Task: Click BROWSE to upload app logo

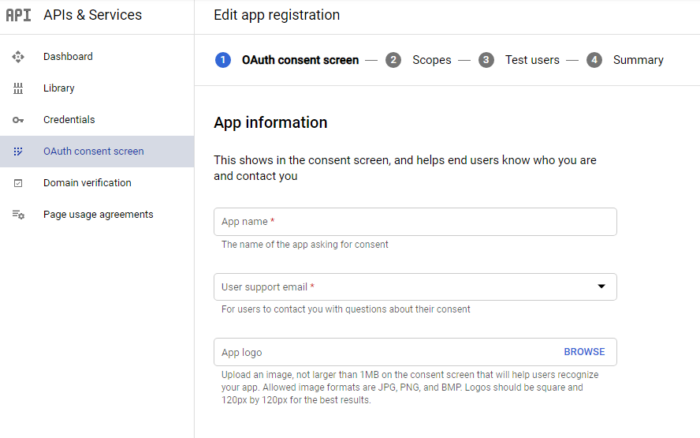Action: tap(584, 352)
